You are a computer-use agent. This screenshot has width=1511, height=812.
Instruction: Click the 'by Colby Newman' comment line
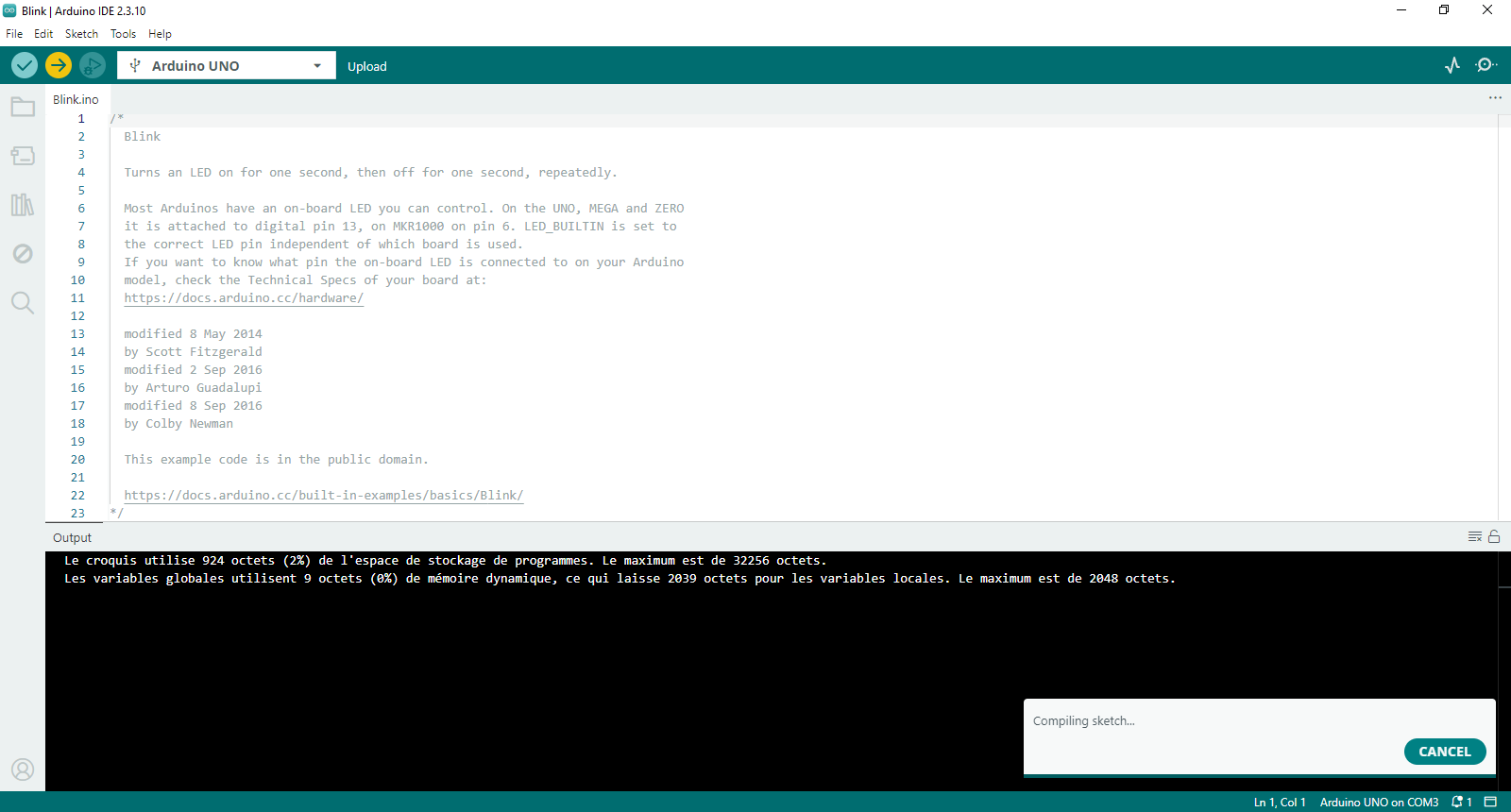point(178,423)
